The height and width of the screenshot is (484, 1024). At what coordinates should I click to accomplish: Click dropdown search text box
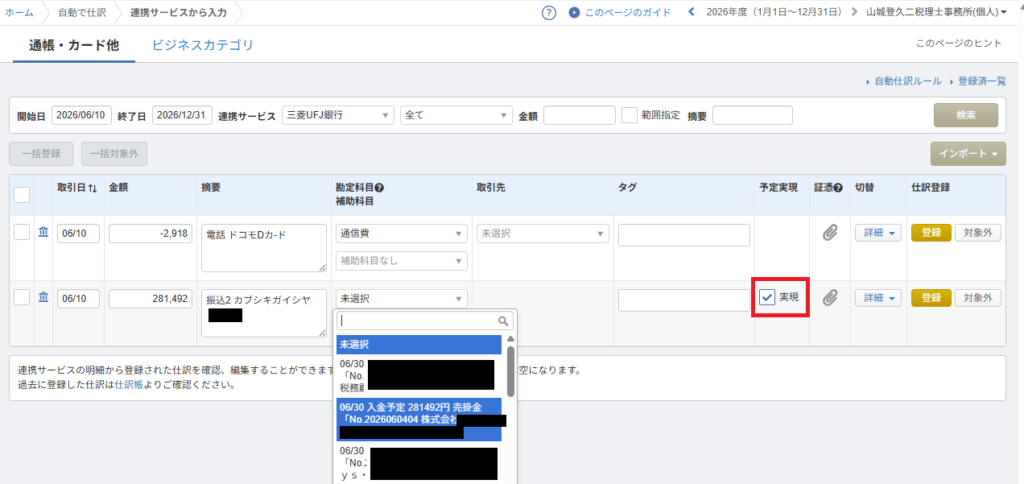pos(425,321)
